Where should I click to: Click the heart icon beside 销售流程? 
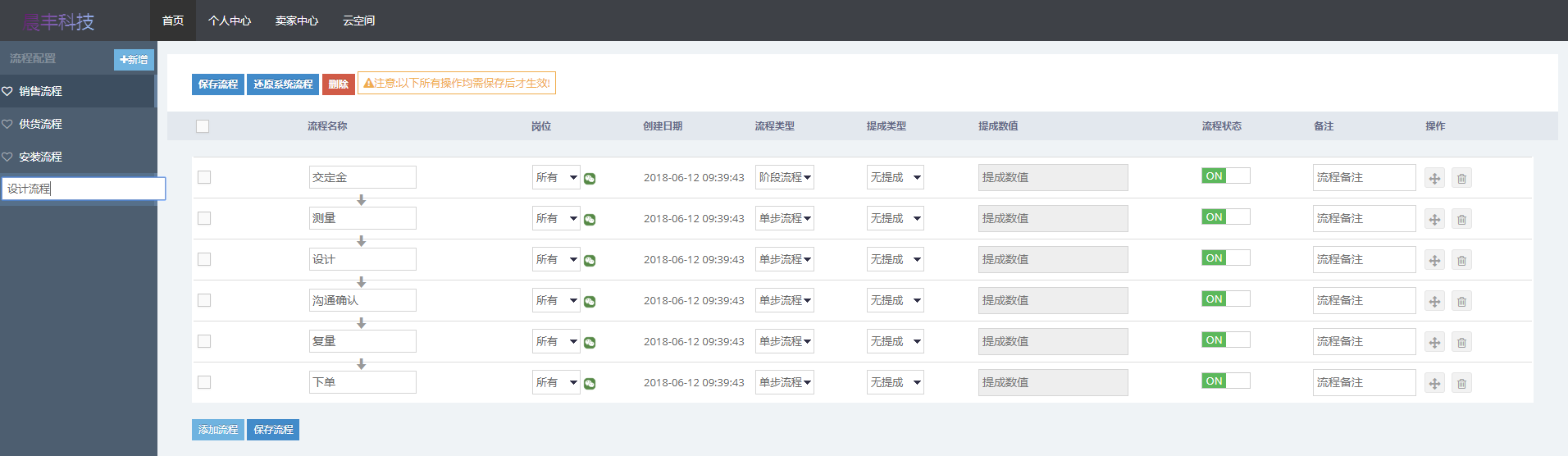pos(7,91)
